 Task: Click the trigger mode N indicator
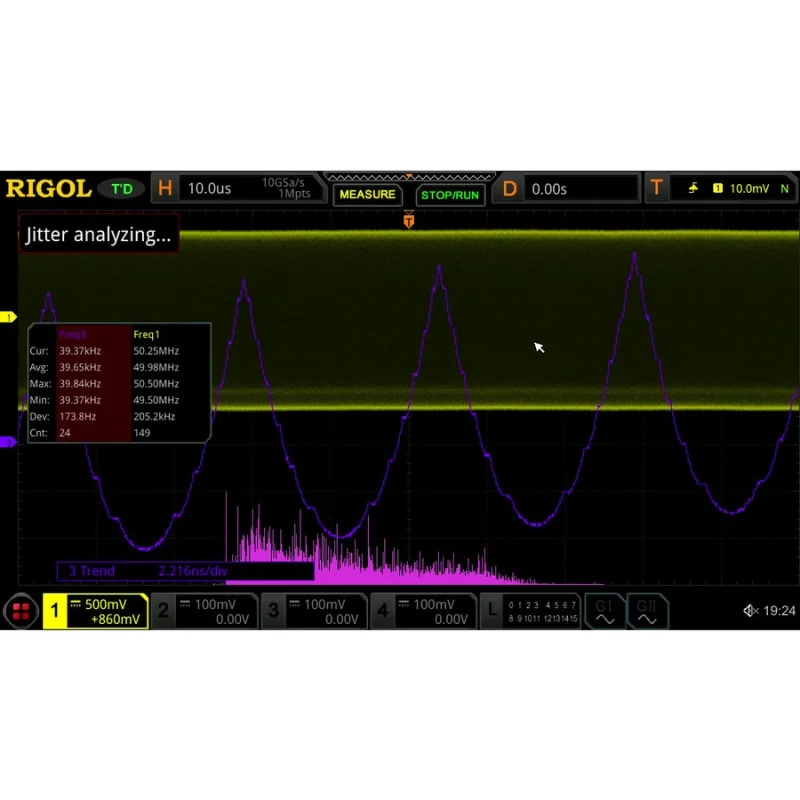tap(784, 189)
